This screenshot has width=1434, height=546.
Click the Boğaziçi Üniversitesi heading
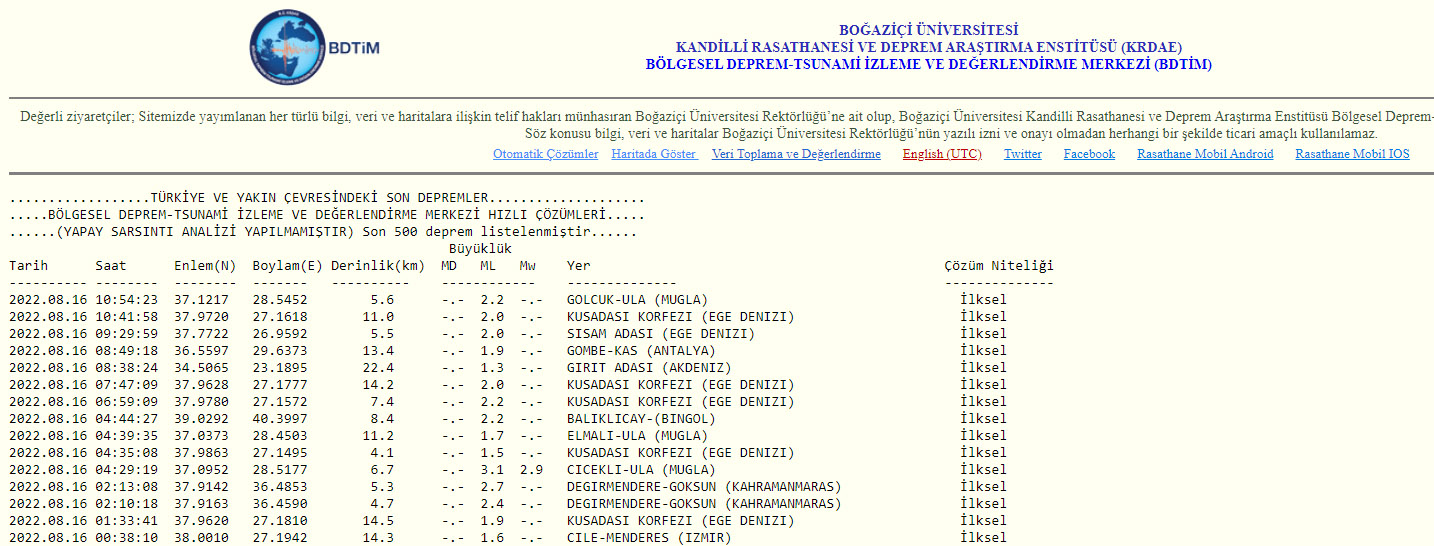click(928, 30)
